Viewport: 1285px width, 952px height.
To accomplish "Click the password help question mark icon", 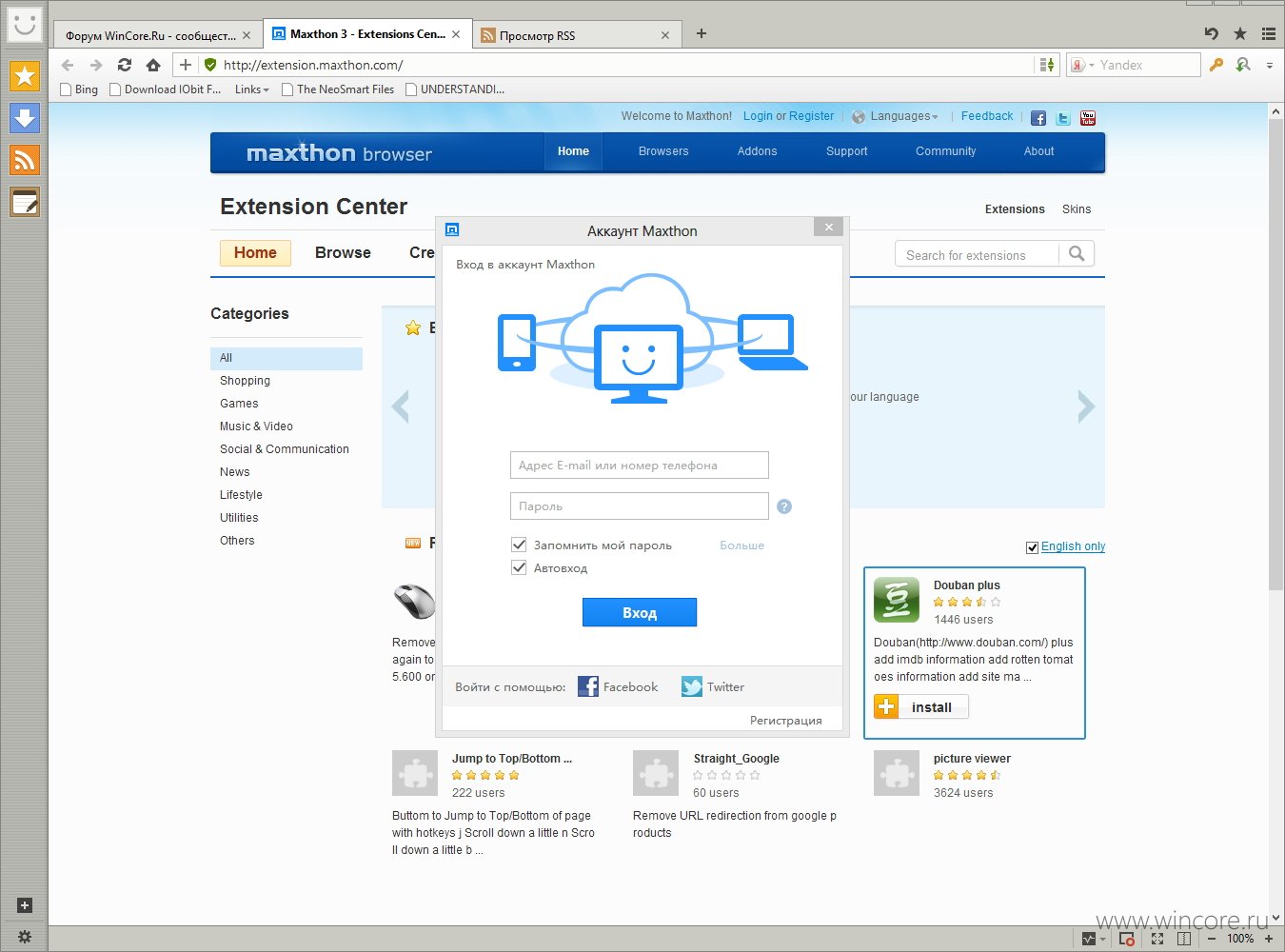I will pyautogui.click(x=784, y=506).
